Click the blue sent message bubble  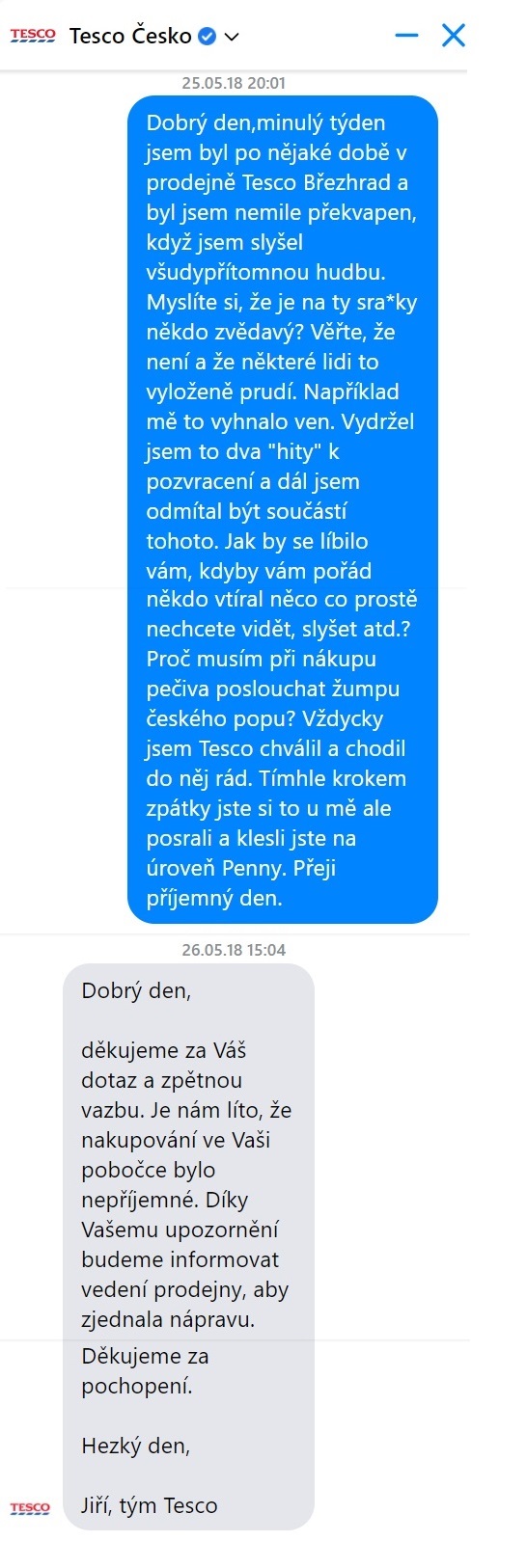[283, 509]
